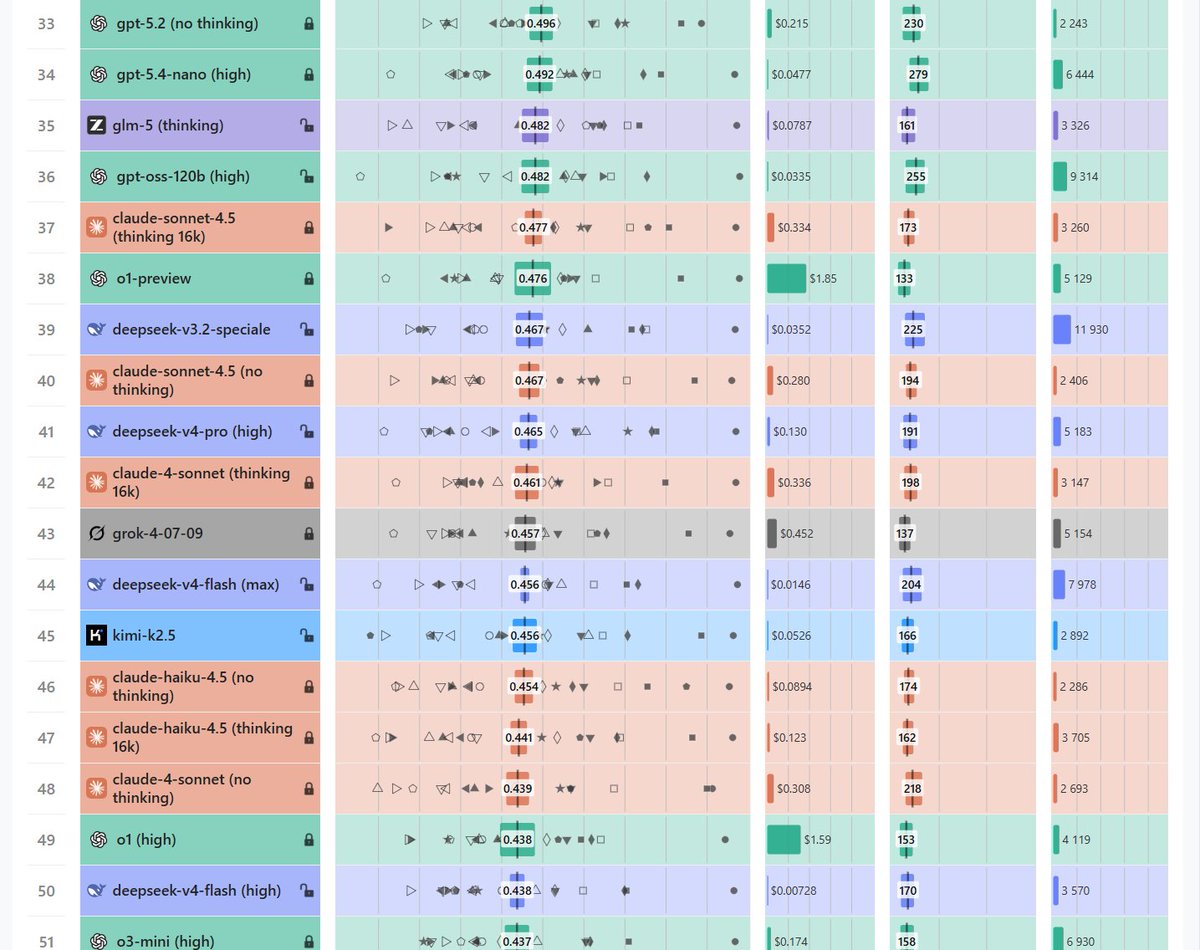This screenshot has width=1200, height=950.
Task: Click the open lock on kimi-k2.5 row
Action: point(307,635)
